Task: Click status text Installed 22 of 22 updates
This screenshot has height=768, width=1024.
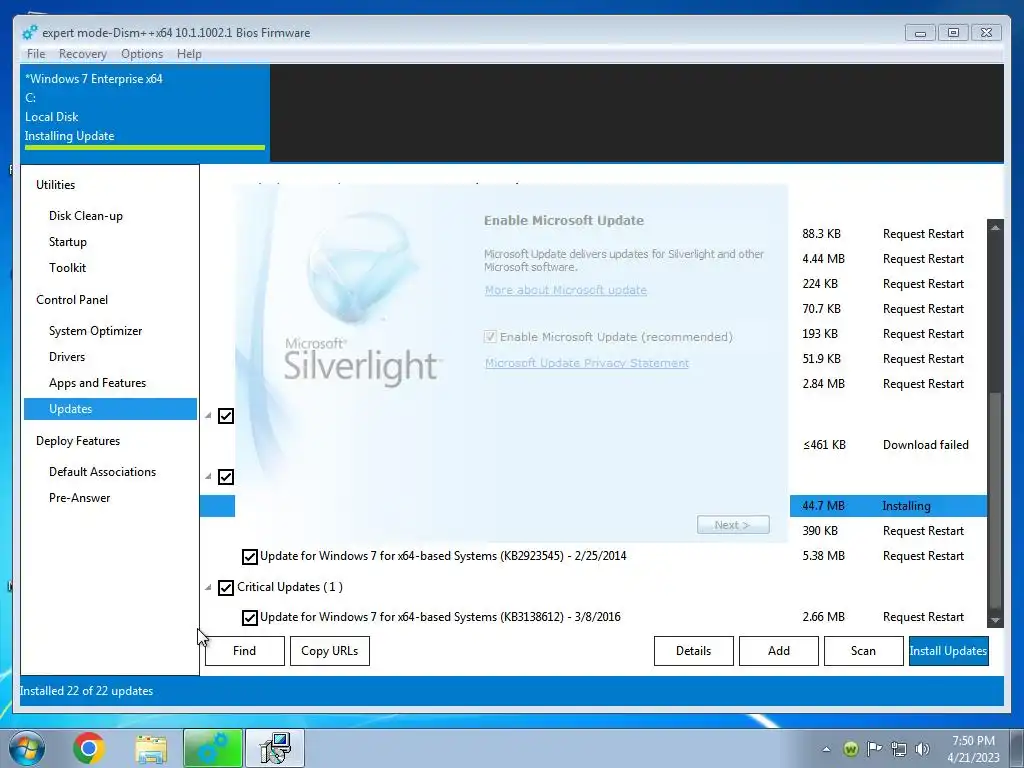Action: tap(86, 691)
